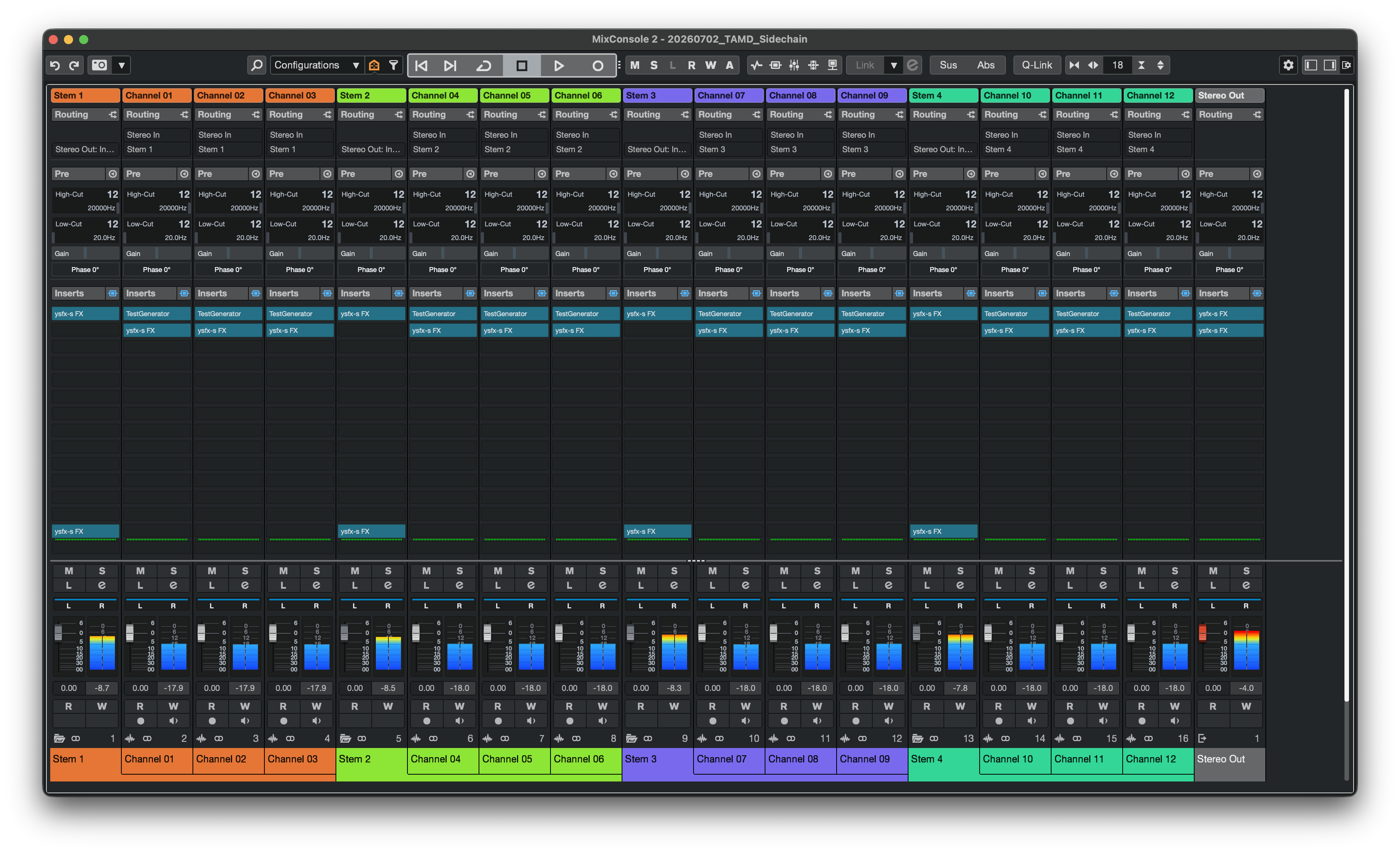The width and height of the screenshot is (1400, 853).
Task: Click the increase channel width arrows icon
Action: [1093, 65]
